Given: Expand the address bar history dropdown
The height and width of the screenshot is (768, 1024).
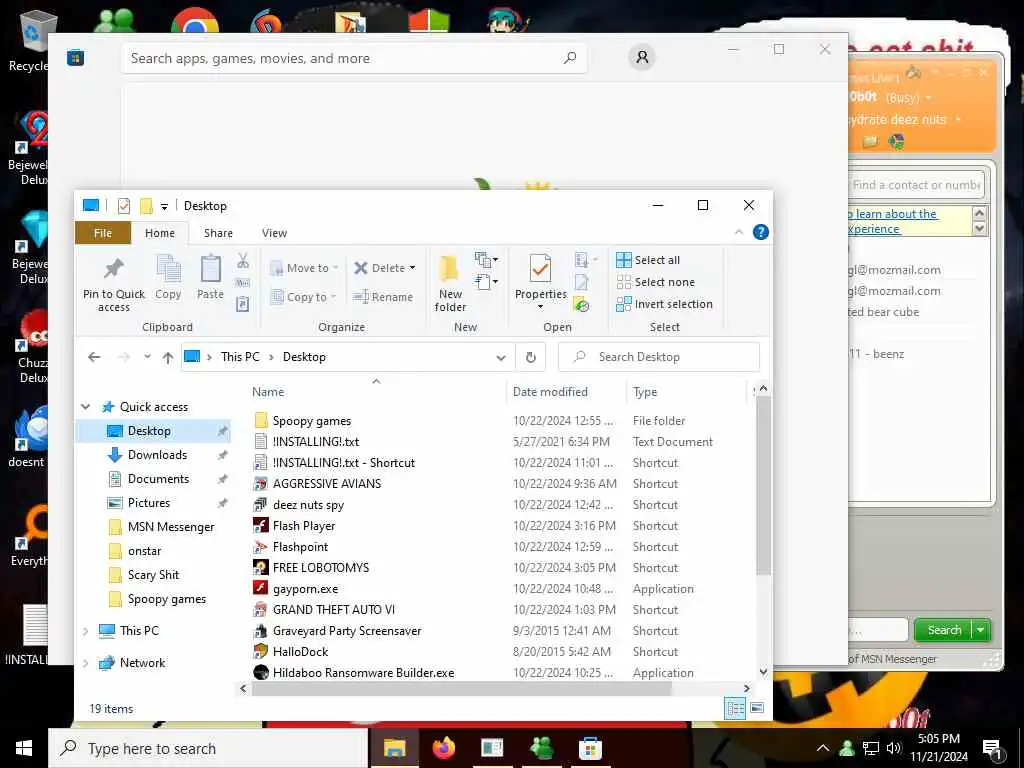Looking at the screenshot, I should (x=501, y=357).
